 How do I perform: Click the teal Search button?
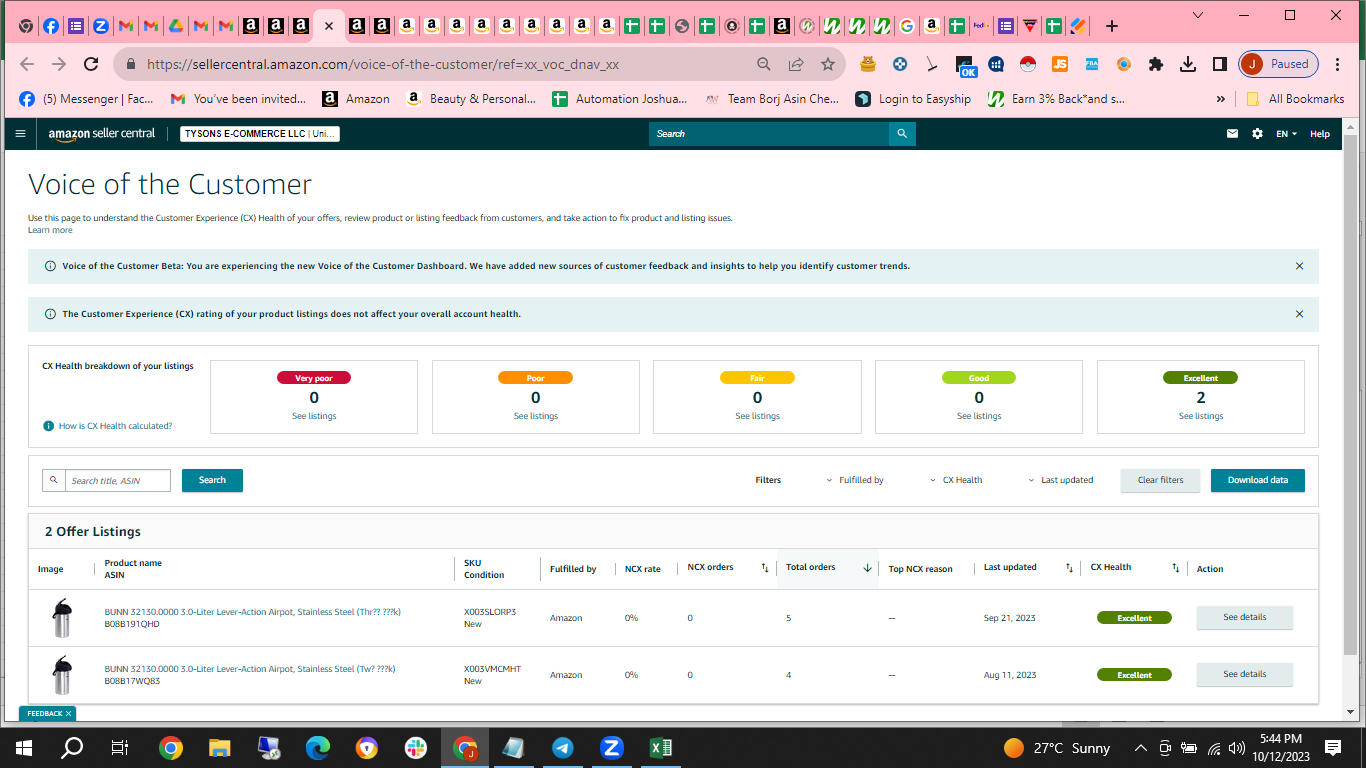[212, 480]
